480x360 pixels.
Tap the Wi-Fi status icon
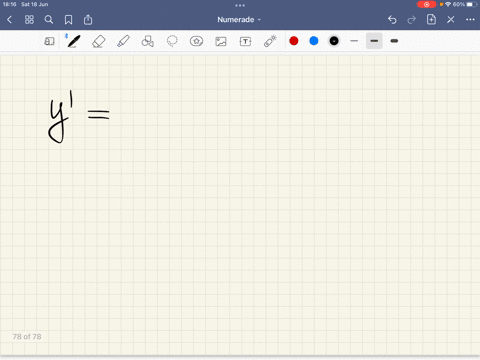pos(448,4)
